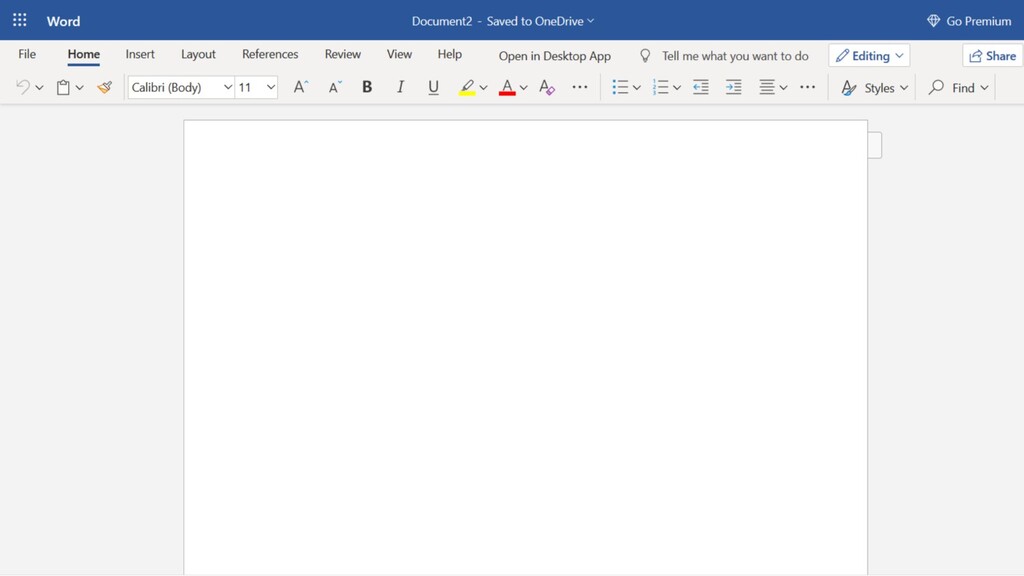Screen dimensions: 1024x576
Task: Expand the paste options arrow
Action: (x=80, y=88)
